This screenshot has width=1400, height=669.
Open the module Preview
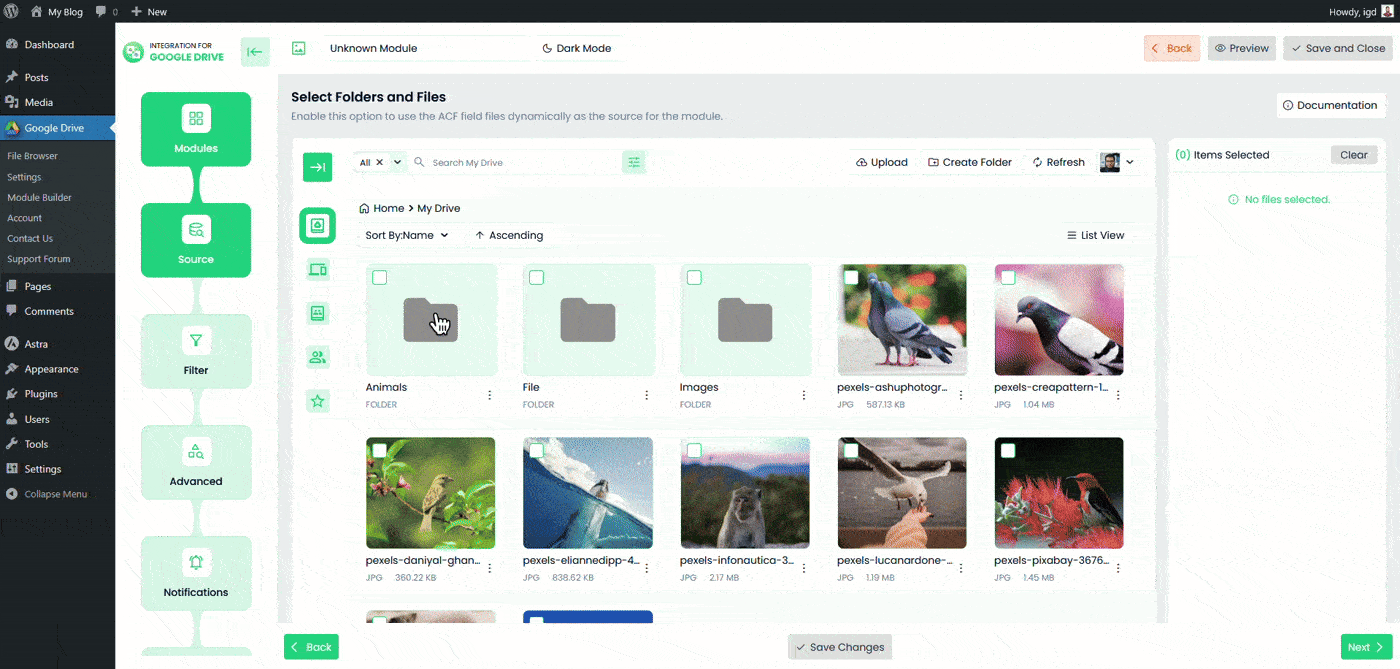(x=1242, y=48)
